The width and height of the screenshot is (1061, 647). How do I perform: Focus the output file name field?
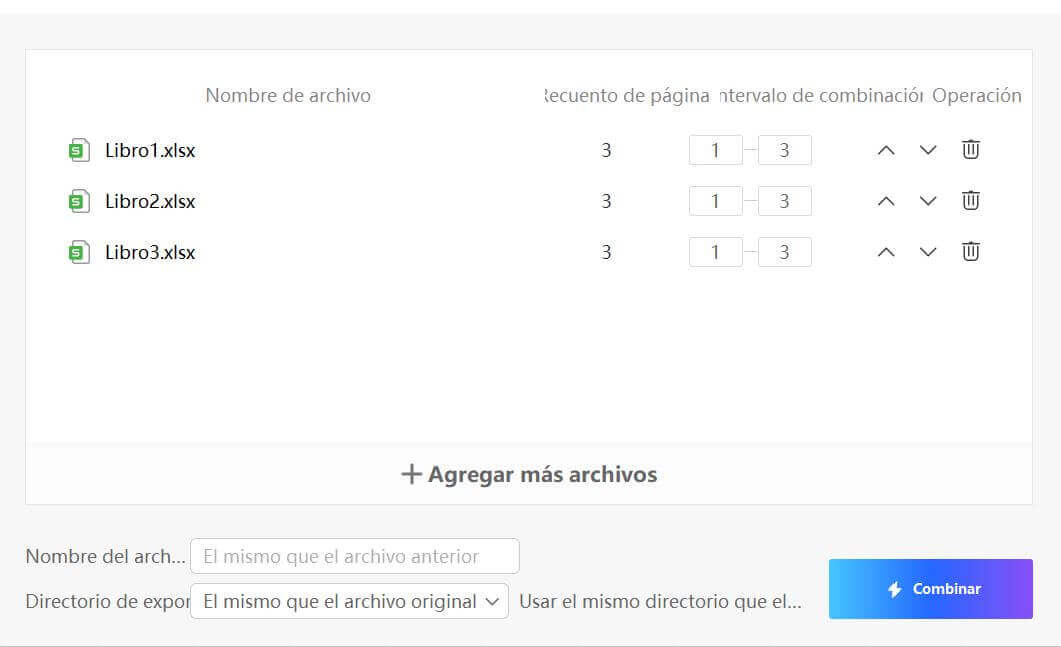tap(355, 556)
